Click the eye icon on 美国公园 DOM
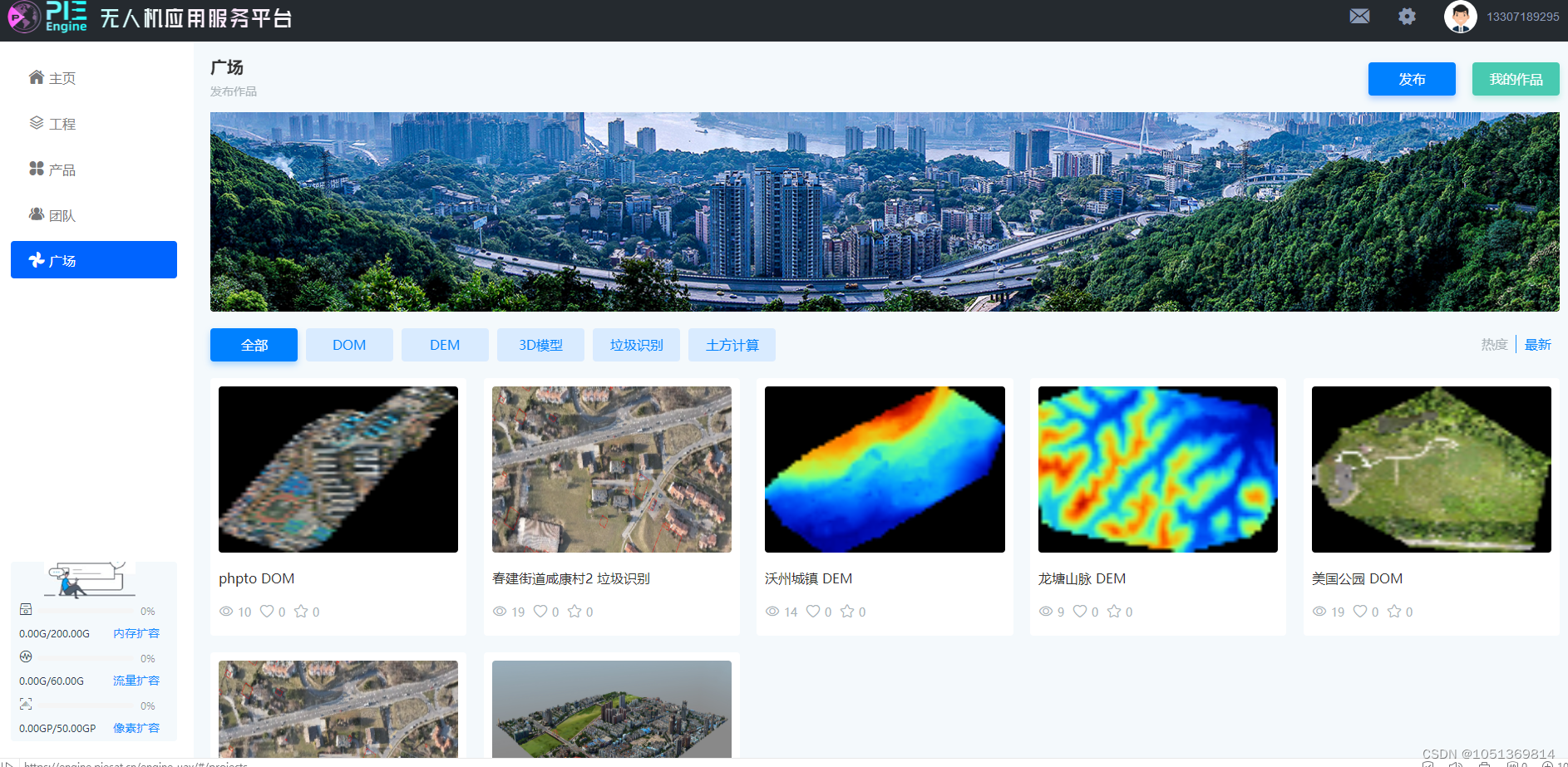 1319,611
